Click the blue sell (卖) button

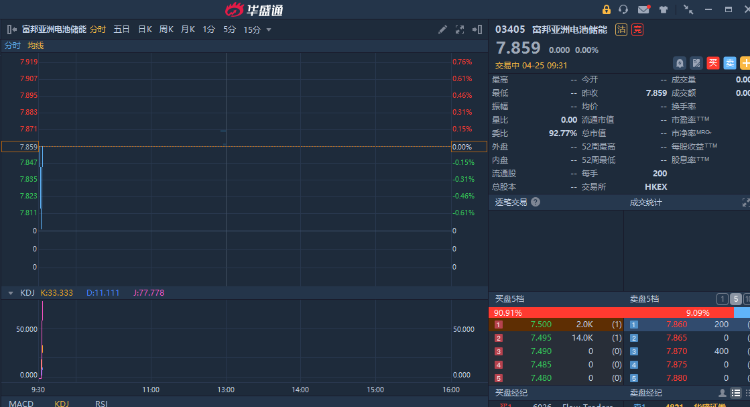point(729,63)
